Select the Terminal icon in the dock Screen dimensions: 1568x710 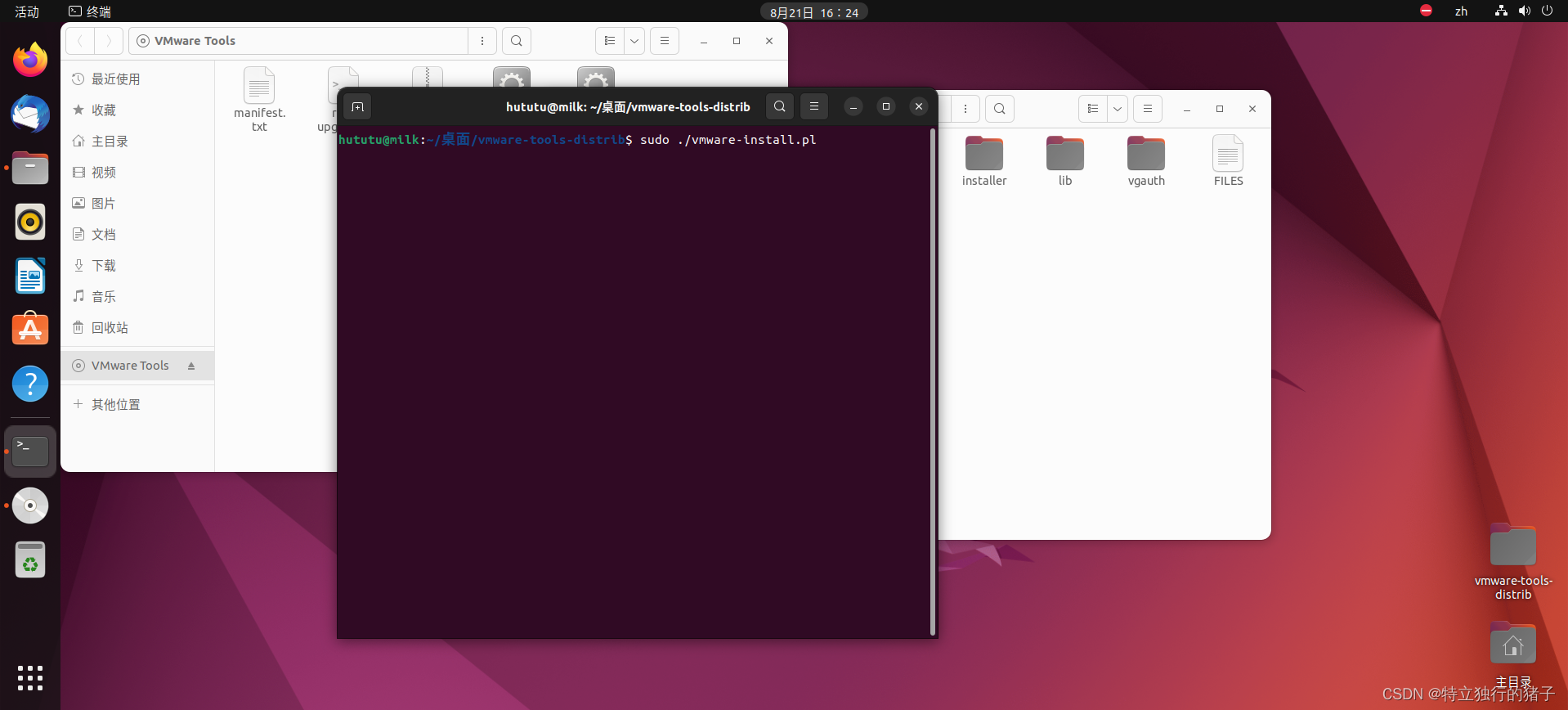click(30, 451)
